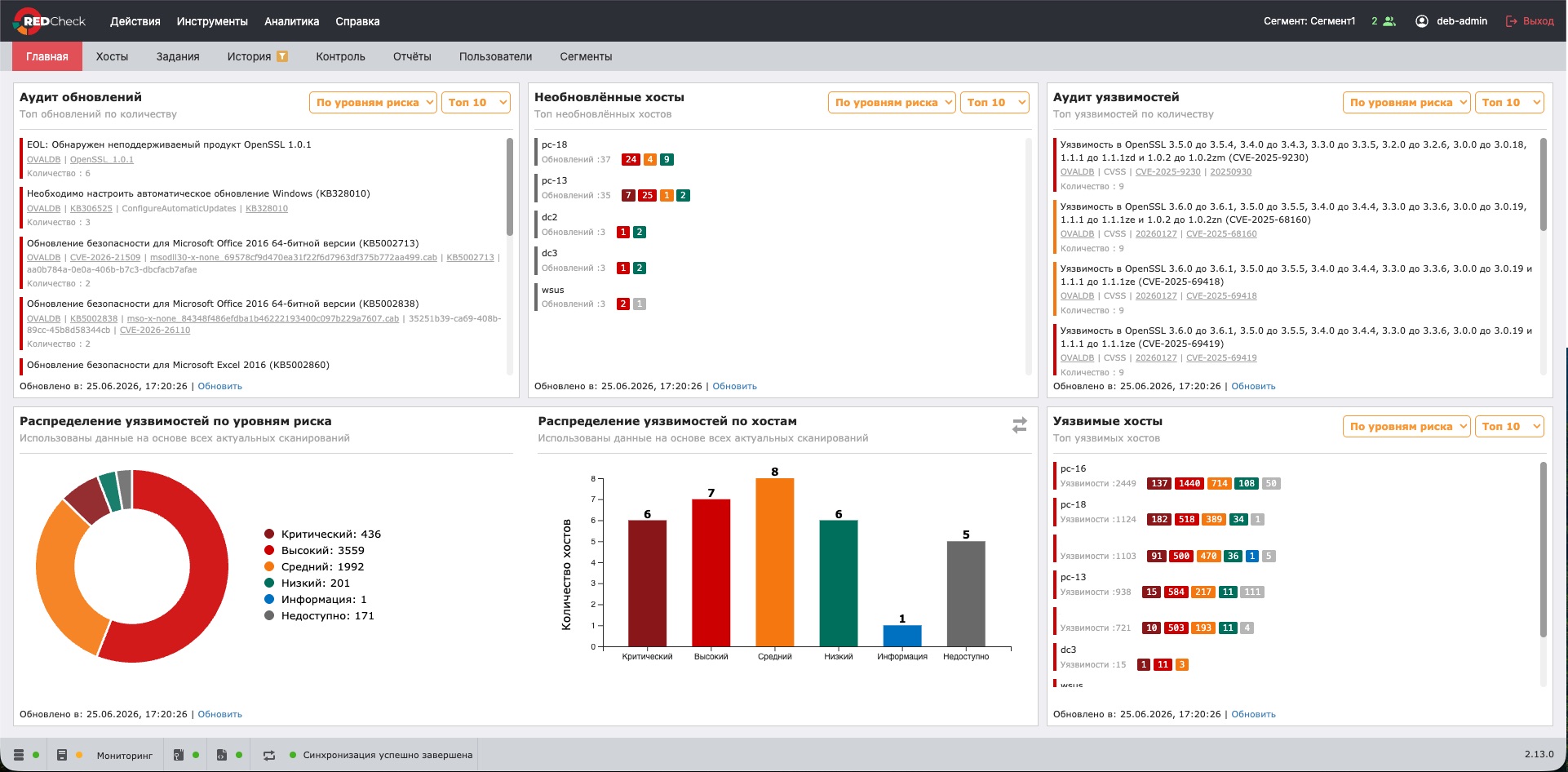
Task: Expand Топ 10 dropdown in Уязвимые хосты
Action: [x=1510, y=426]
